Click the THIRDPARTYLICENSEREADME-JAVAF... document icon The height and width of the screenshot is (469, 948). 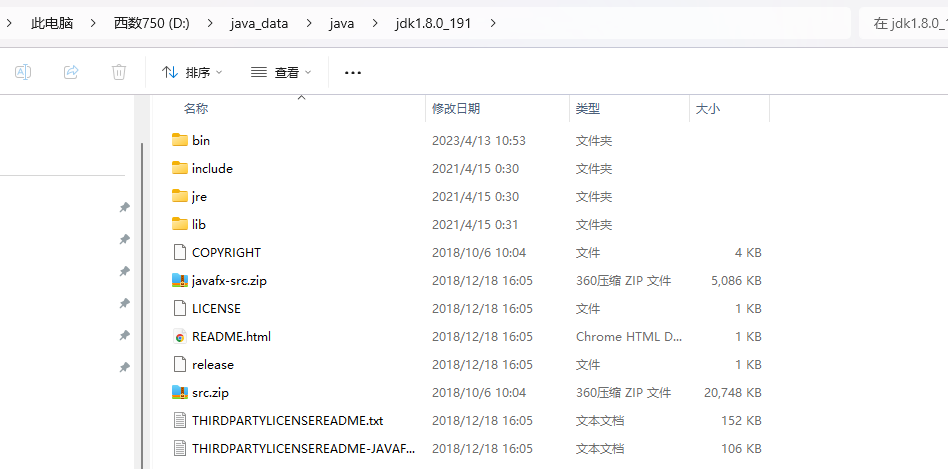[x=180, y=448]
